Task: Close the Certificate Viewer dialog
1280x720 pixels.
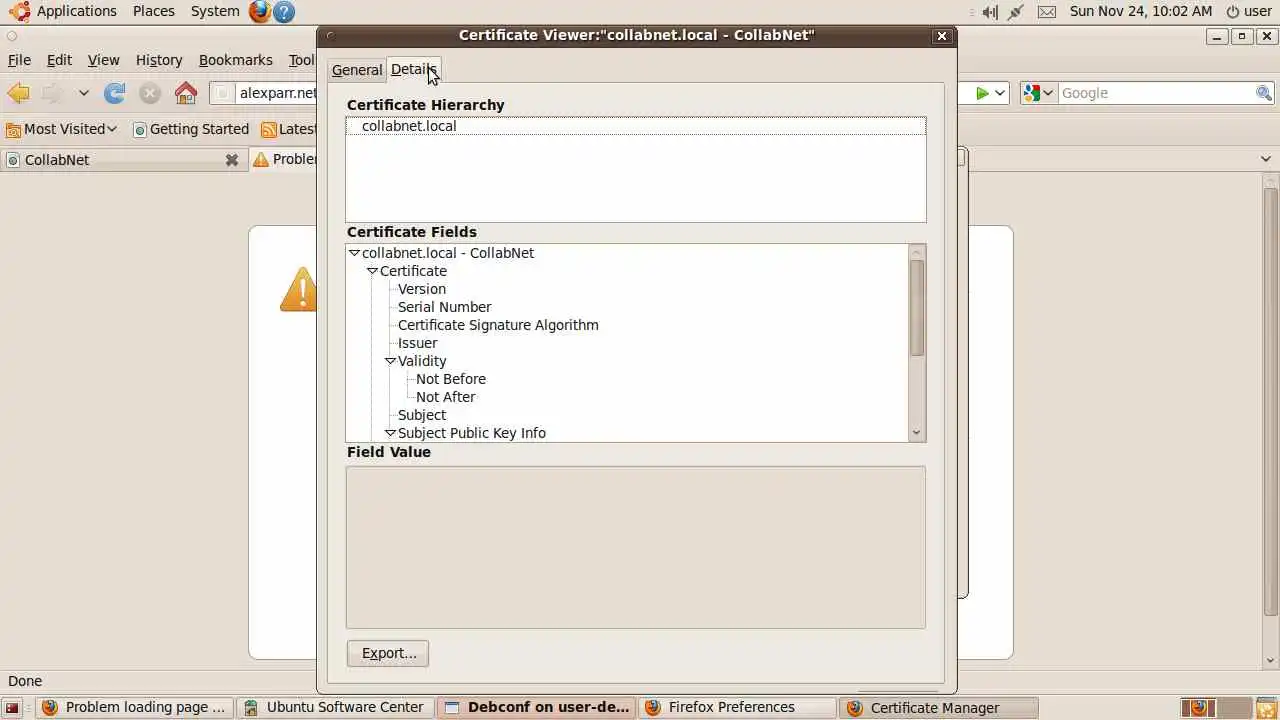Action: (941, 35)
